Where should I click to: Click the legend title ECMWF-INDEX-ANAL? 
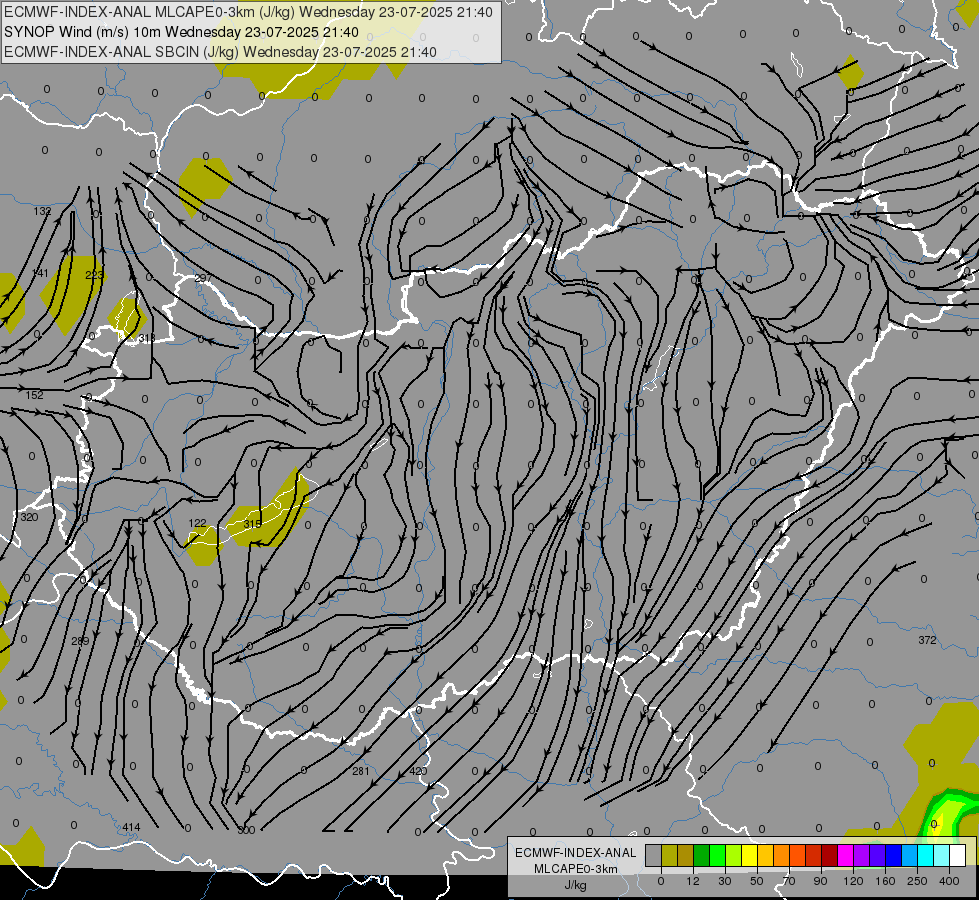[576, 853]
